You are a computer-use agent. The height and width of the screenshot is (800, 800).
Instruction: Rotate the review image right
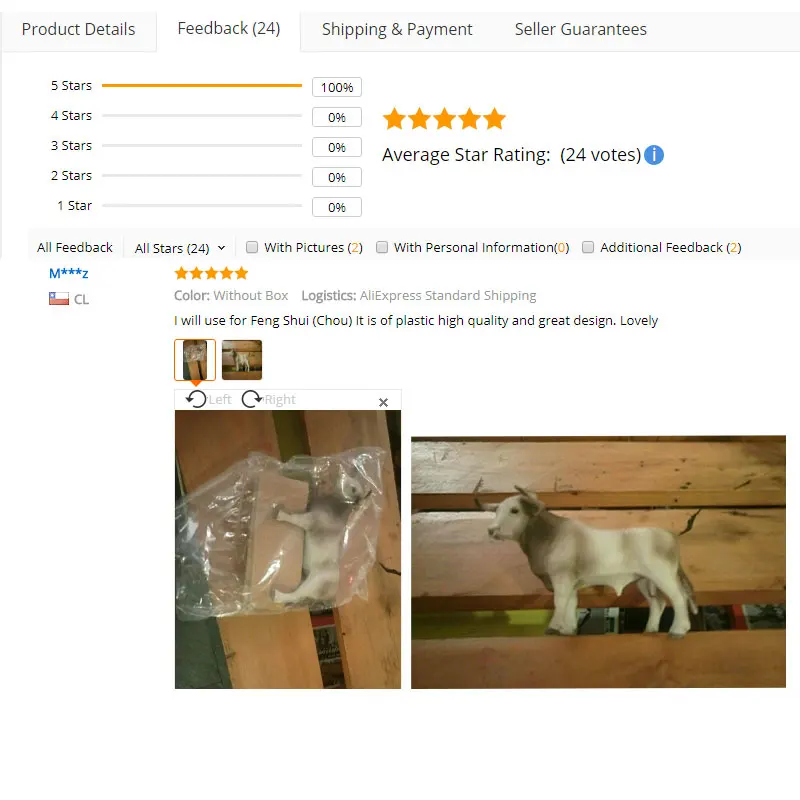269,399
